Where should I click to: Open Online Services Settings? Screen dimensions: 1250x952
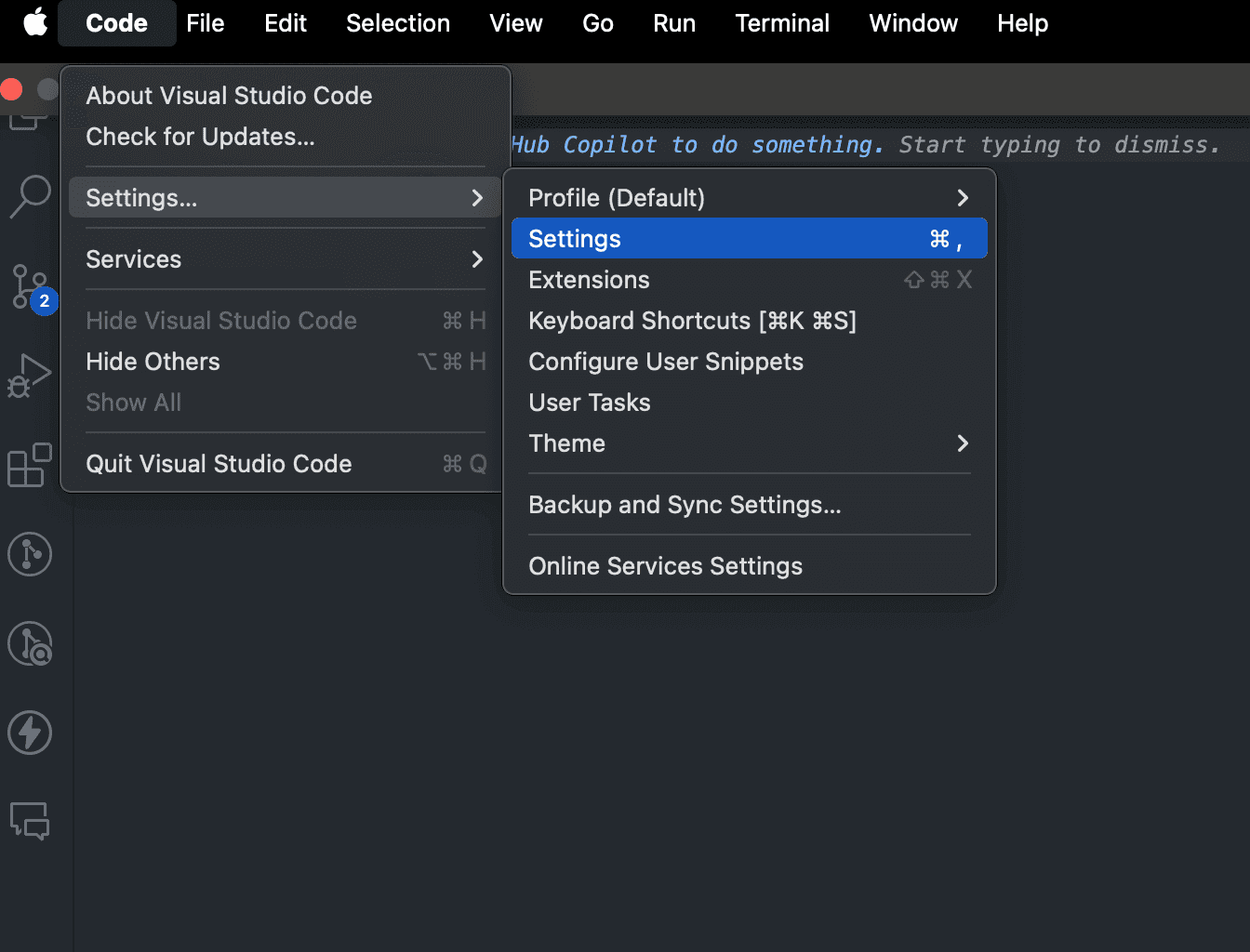(750, 565)
